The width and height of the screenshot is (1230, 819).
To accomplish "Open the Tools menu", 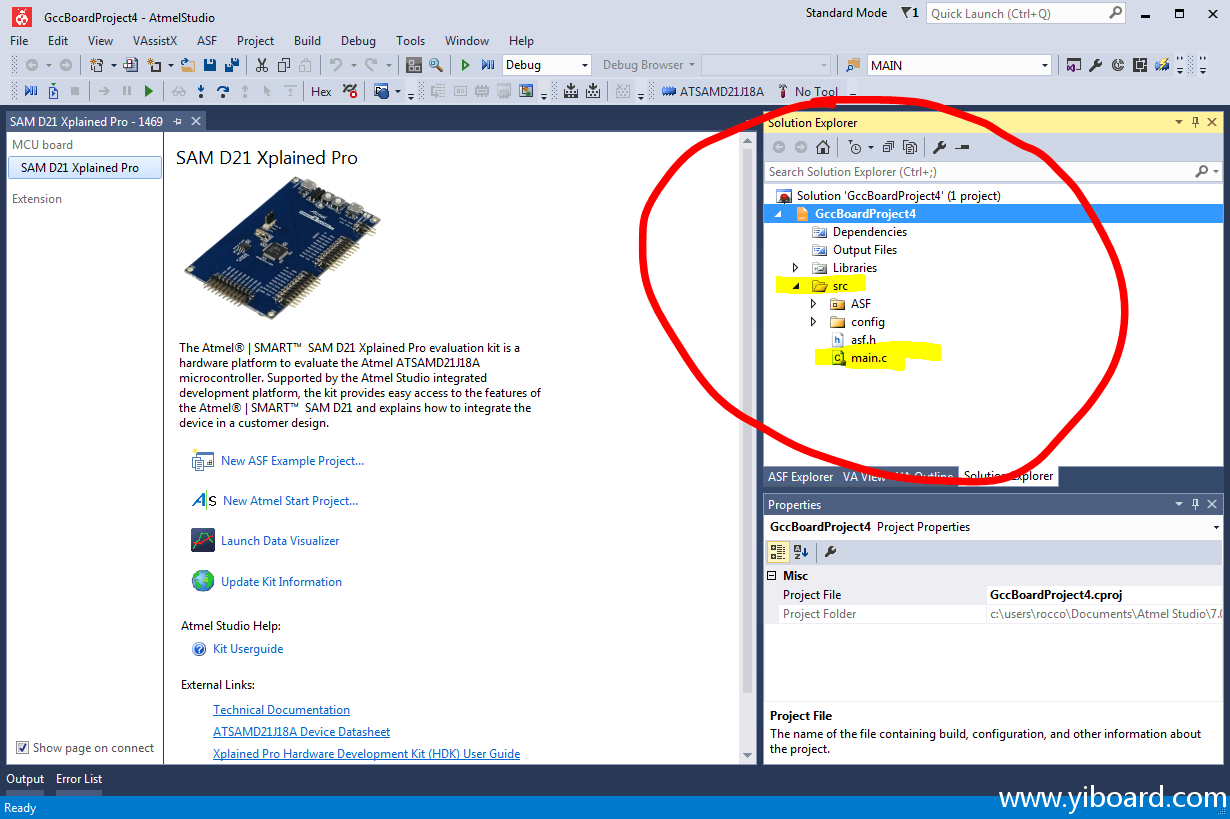I will pos(410,41).
